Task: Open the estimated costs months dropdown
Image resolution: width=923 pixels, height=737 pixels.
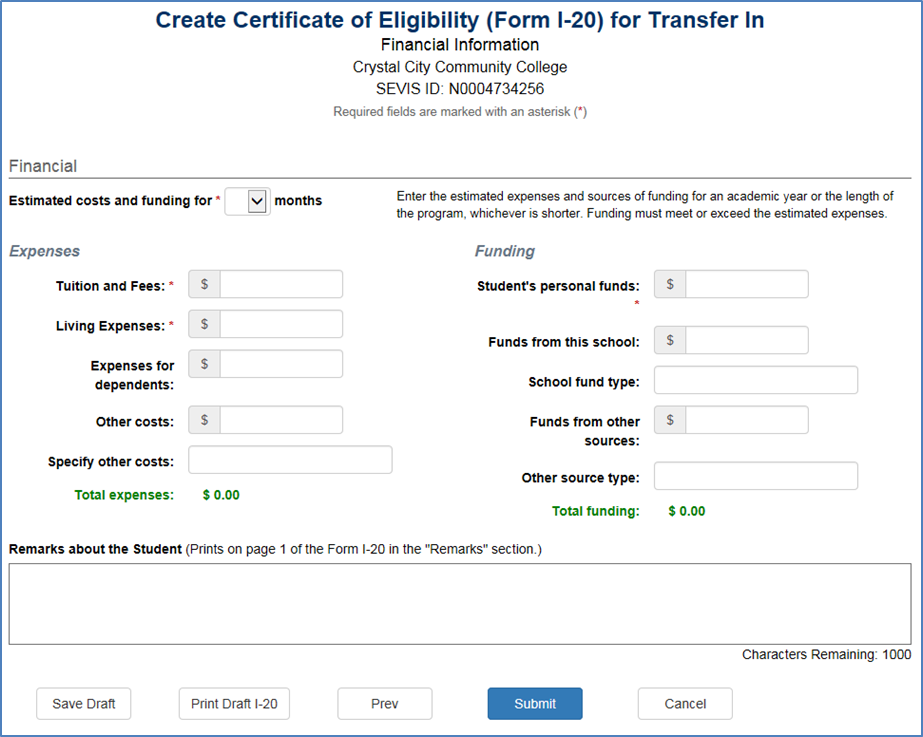Action: tap(247, 201)
